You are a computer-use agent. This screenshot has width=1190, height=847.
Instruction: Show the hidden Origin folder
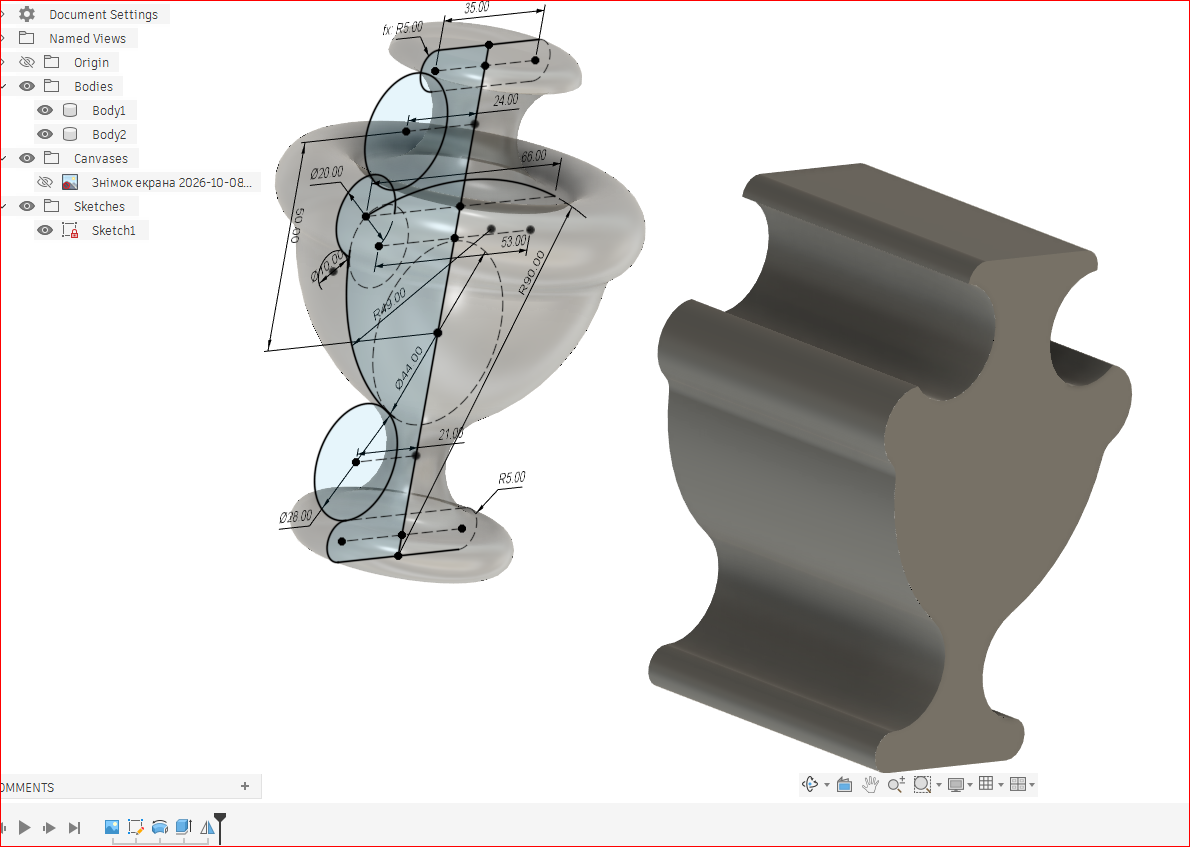(x=27, y=62)
